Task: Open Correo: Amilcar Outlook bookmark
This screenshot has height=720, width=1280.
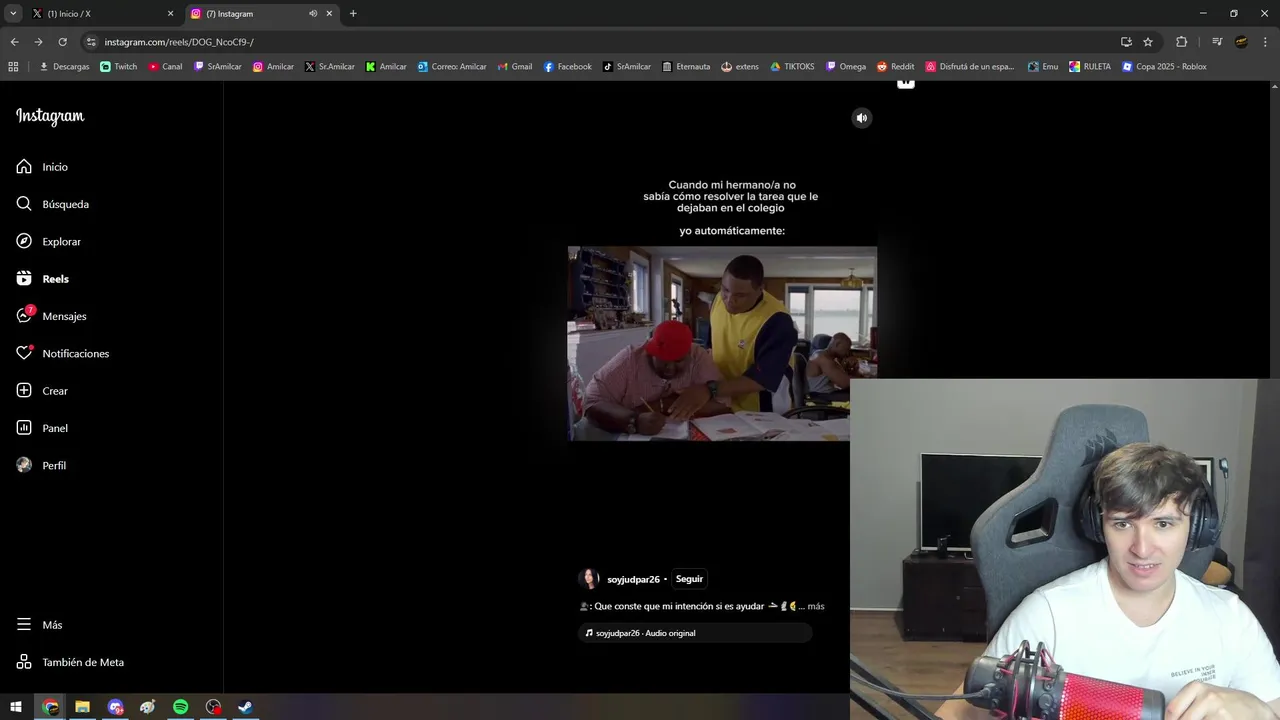Action: coord(452,67)
